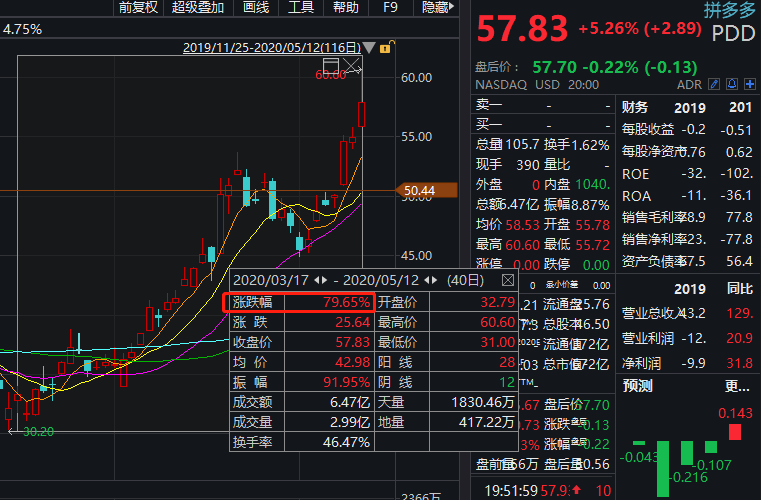The width and height of the screenshot is (761, 500).
Task: Click the bell price-alert icon
Action: [x=732, y=84]
